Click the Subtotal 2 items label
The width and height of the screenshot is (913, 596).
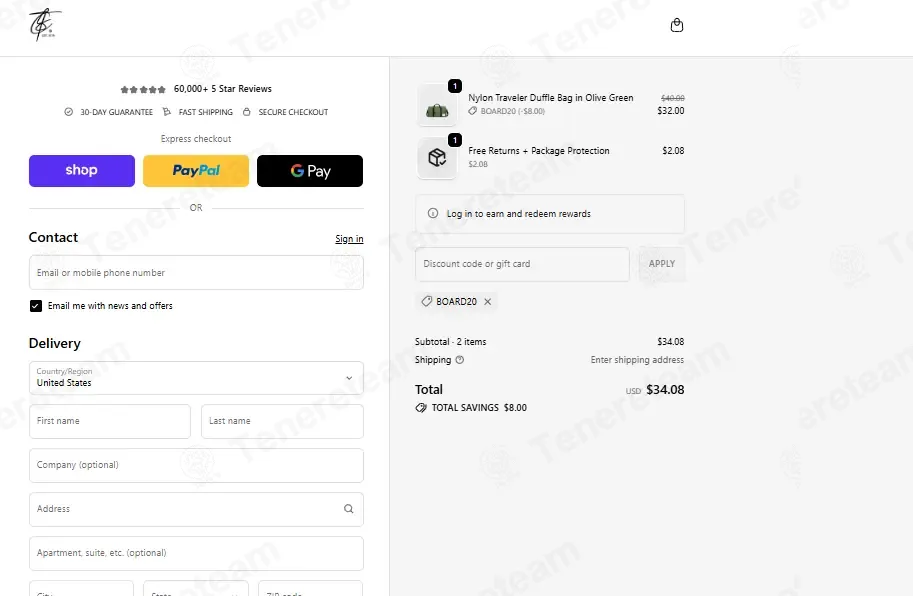point(450,342)
